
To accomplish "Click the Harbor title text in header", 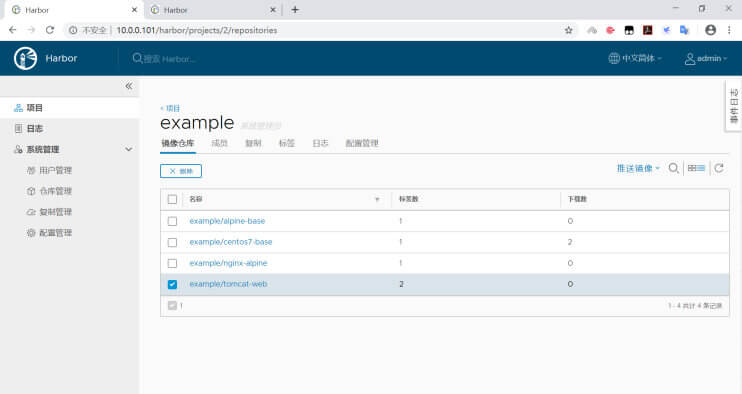I will point(61,58).
